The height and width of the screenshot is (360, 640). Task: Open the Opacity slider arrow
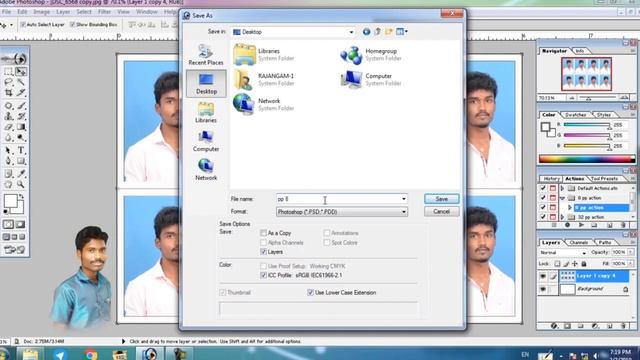point(631,252)
